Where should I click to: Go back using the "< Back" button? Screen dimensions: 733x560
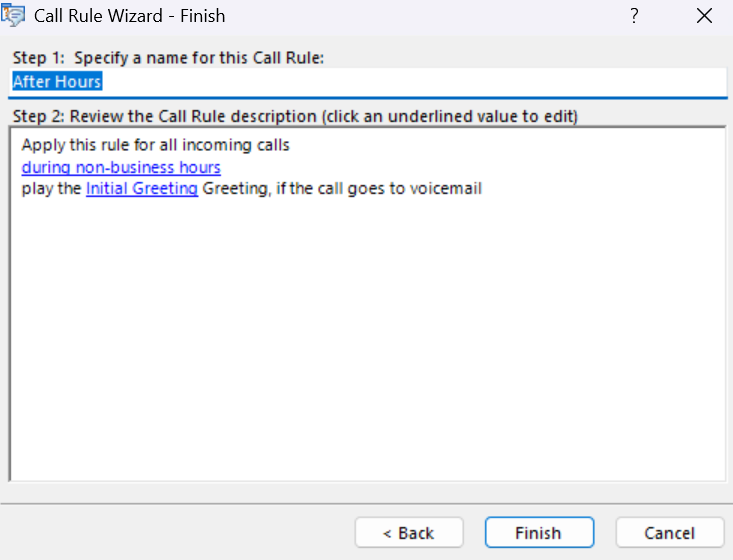pyautogui.click(x=409, y=532)
